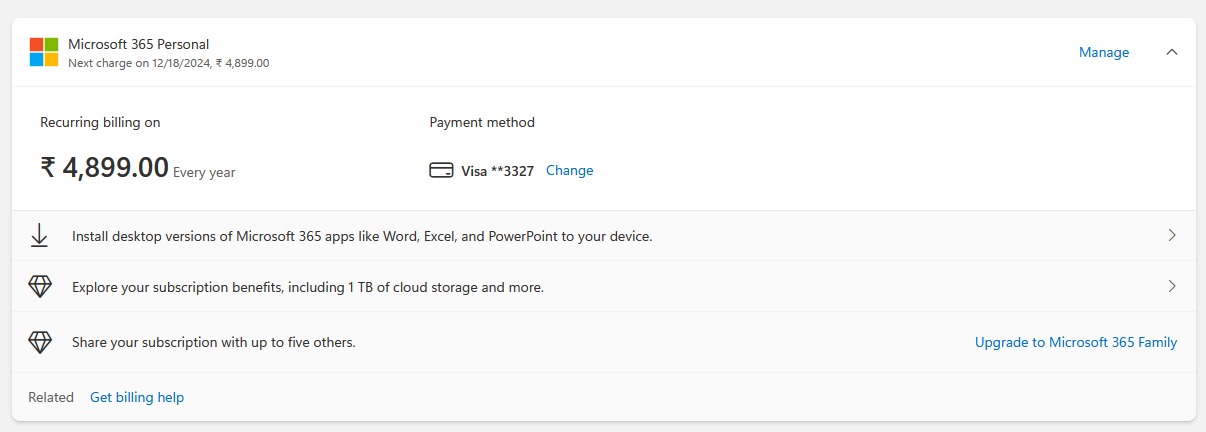Open the Get billing help link
Viewport: 1206px width, 432px height.
[137, 397]
